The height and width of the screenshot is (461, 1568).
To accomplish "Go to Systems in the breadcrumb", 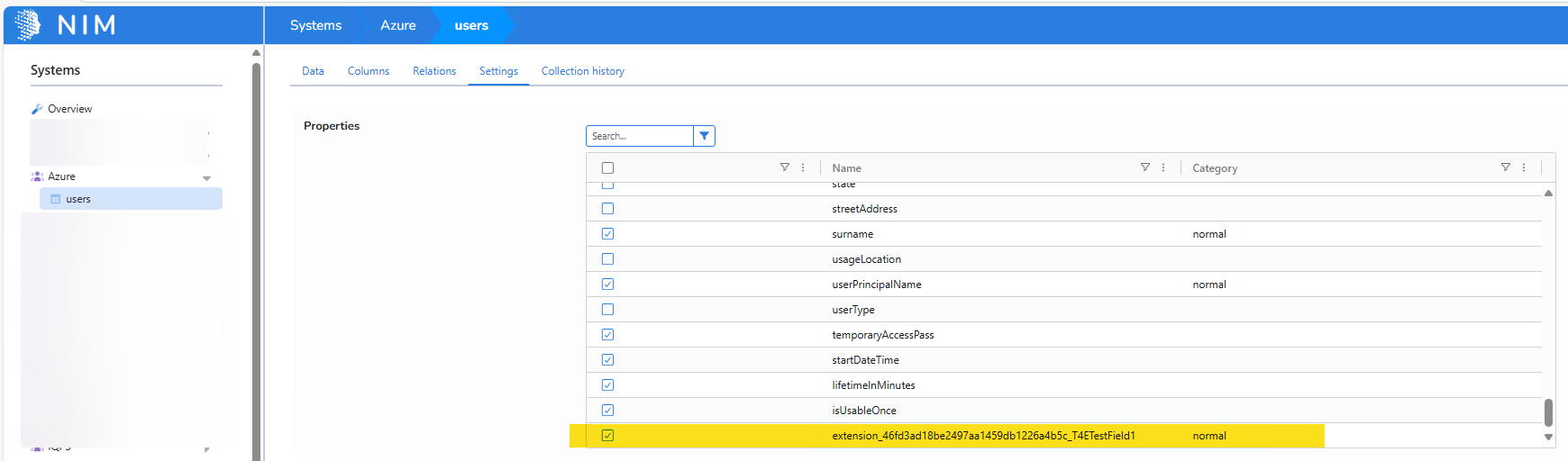I will [x=315, y=25].
